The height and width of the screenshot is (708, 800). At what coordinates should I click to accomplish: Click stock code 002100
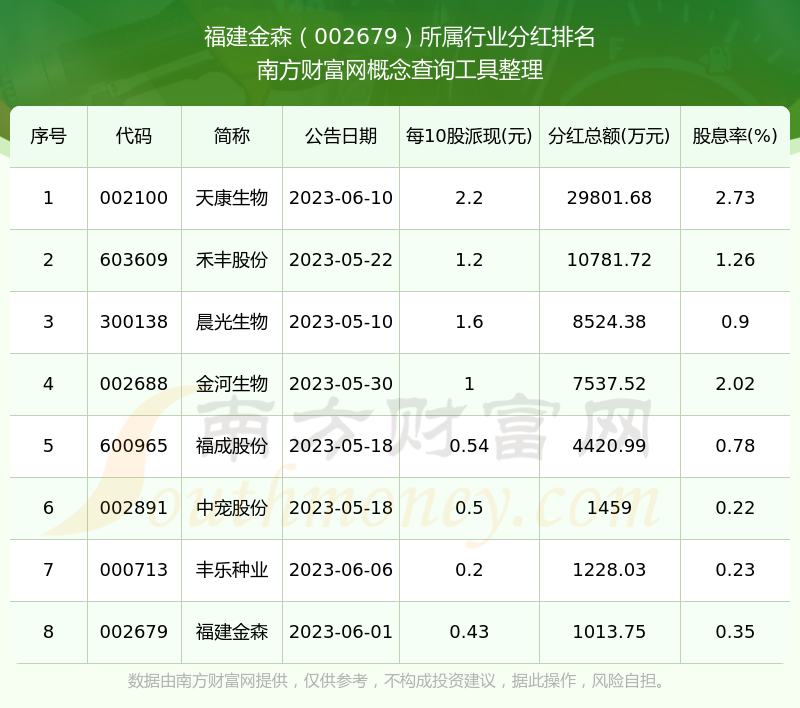pyautogui.click(x=134, y=198)
